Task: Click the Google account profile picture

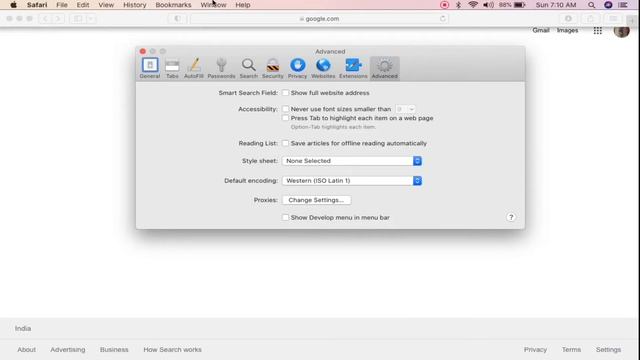Action: pyautogui.click(x=622, y=31)
